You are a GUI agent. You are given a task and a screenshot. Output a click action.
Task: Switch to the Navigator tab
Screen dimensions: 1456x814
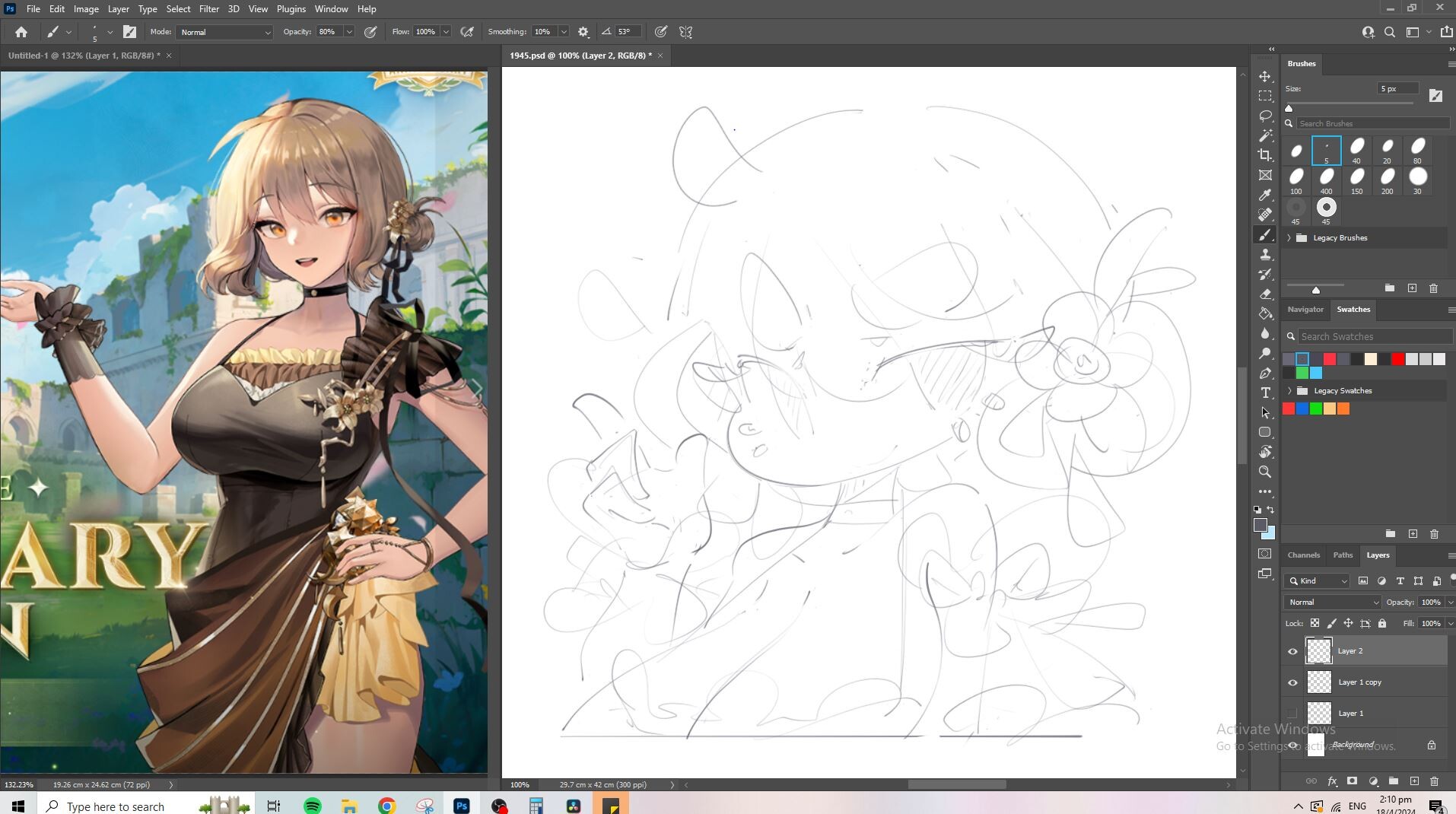pos(1305,310)
